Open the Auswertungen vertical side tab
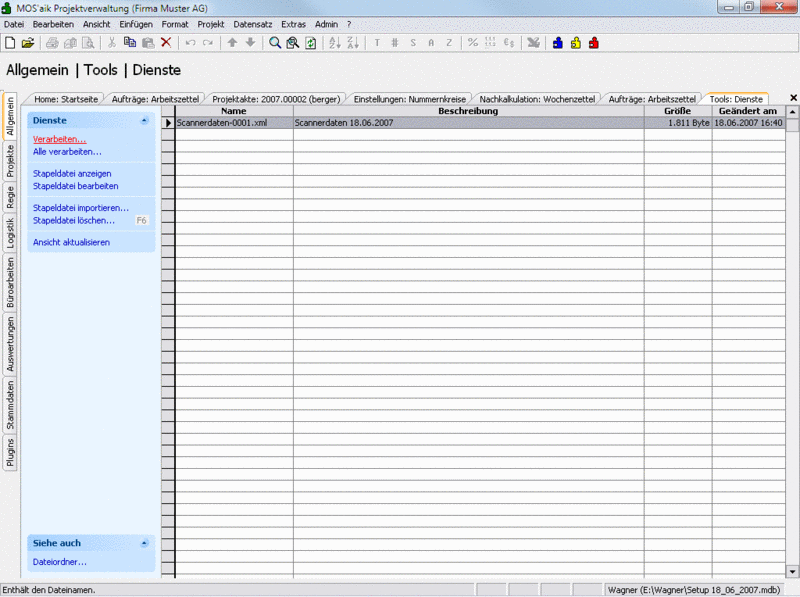Screen dimensions: 800x597 pyautogui.click(x=10, y=344)
